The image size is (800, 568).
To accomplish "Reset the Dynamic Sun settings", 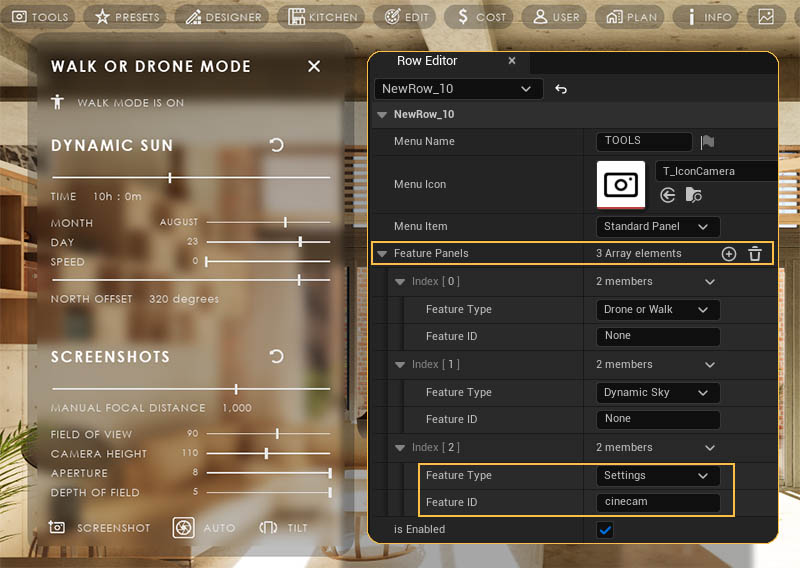I will (x=277, y=145).
